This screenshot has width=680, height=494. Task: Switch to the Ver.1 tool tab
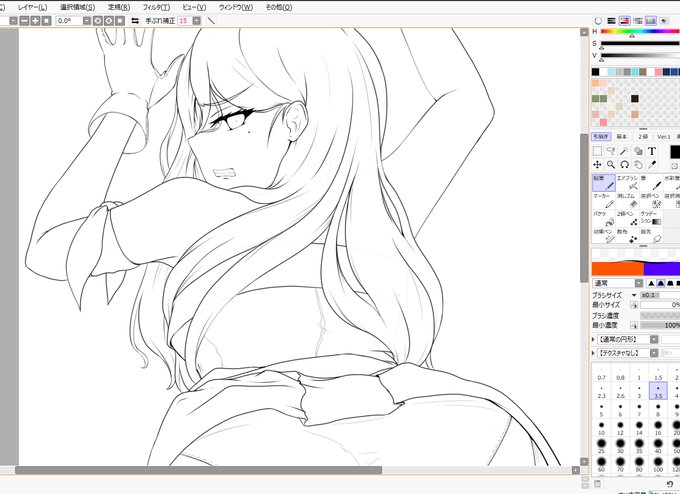coord(664,137)
